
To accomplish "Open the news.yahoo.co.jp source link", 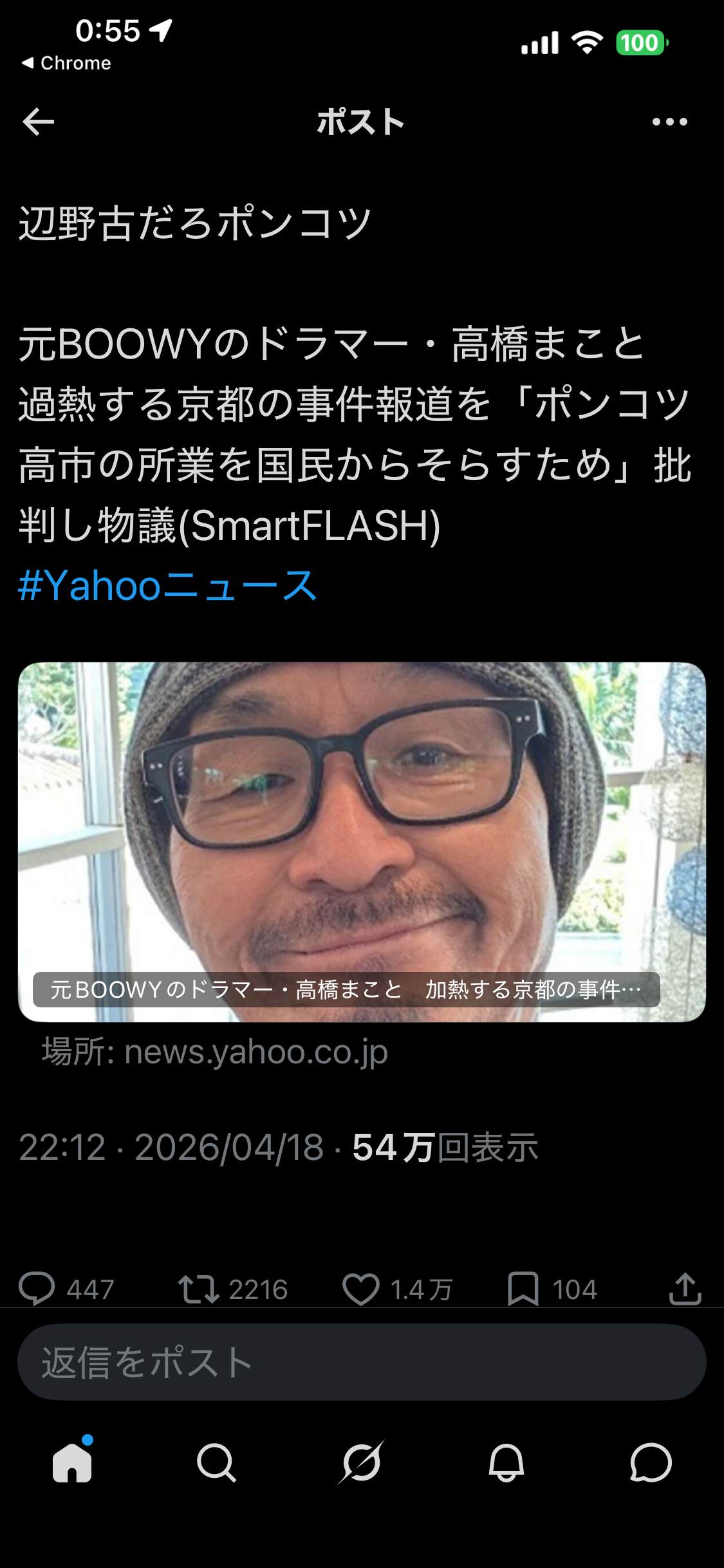I will point(215,1052).
